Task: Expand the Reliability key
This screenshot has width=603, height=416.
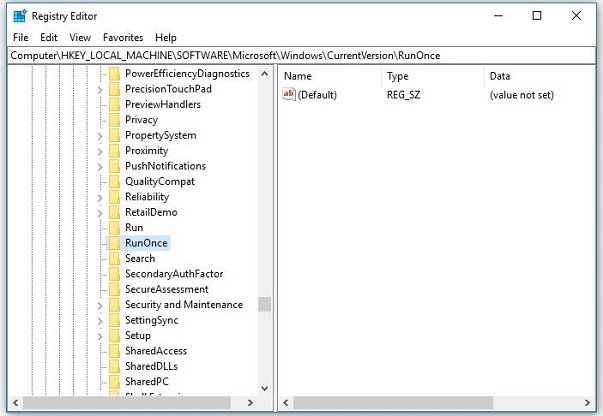Action: 100,197
